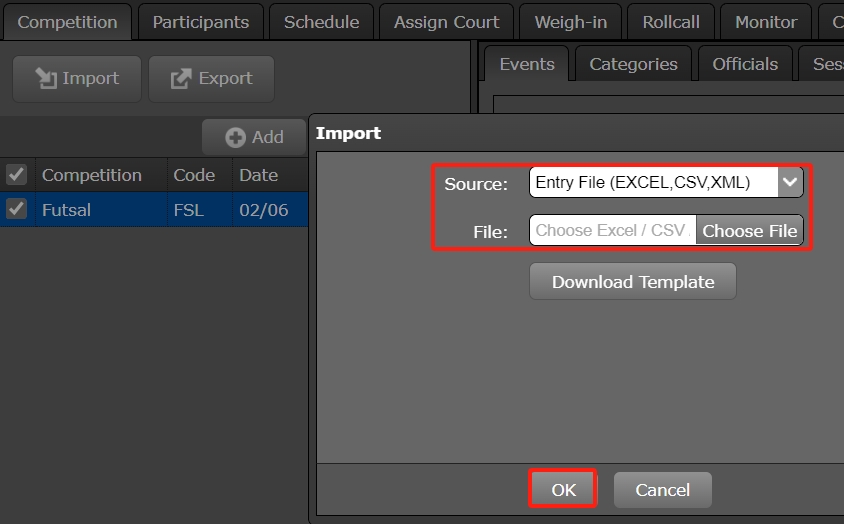Click the Download Template button
The height and width of the screenshot is (524, 844).
pos(632,282)
